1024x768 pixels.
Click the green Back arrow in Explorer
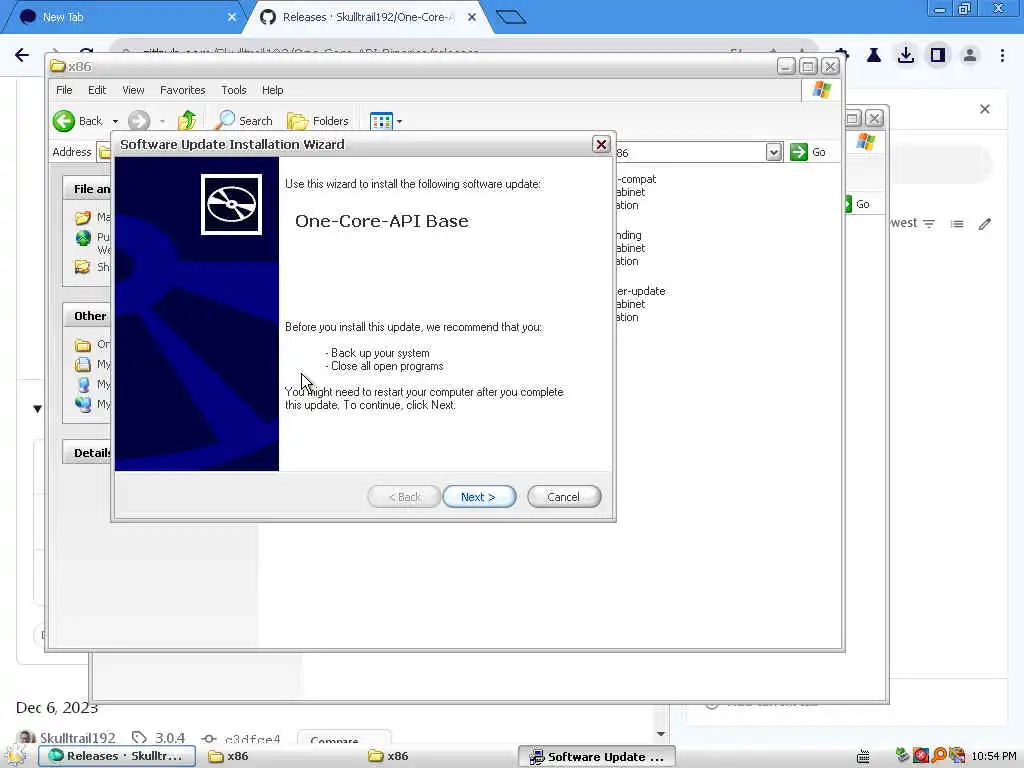click(64, 121)
